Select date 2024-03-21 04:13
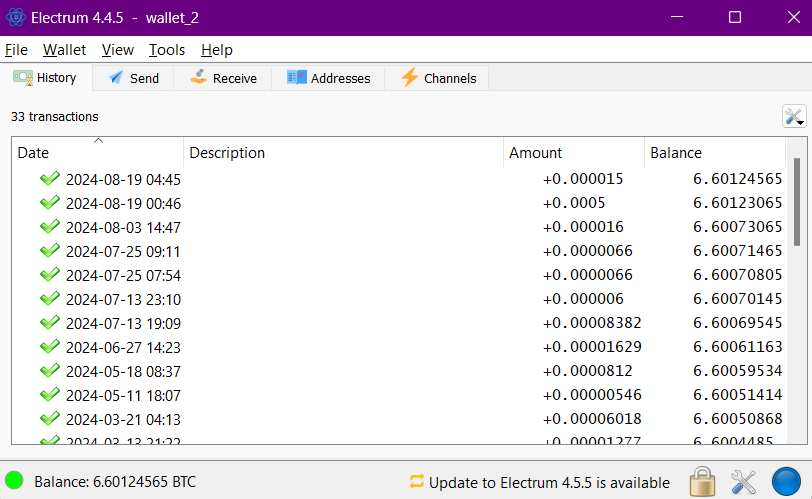Screen dimensions: 812x499 coord(123,419)
